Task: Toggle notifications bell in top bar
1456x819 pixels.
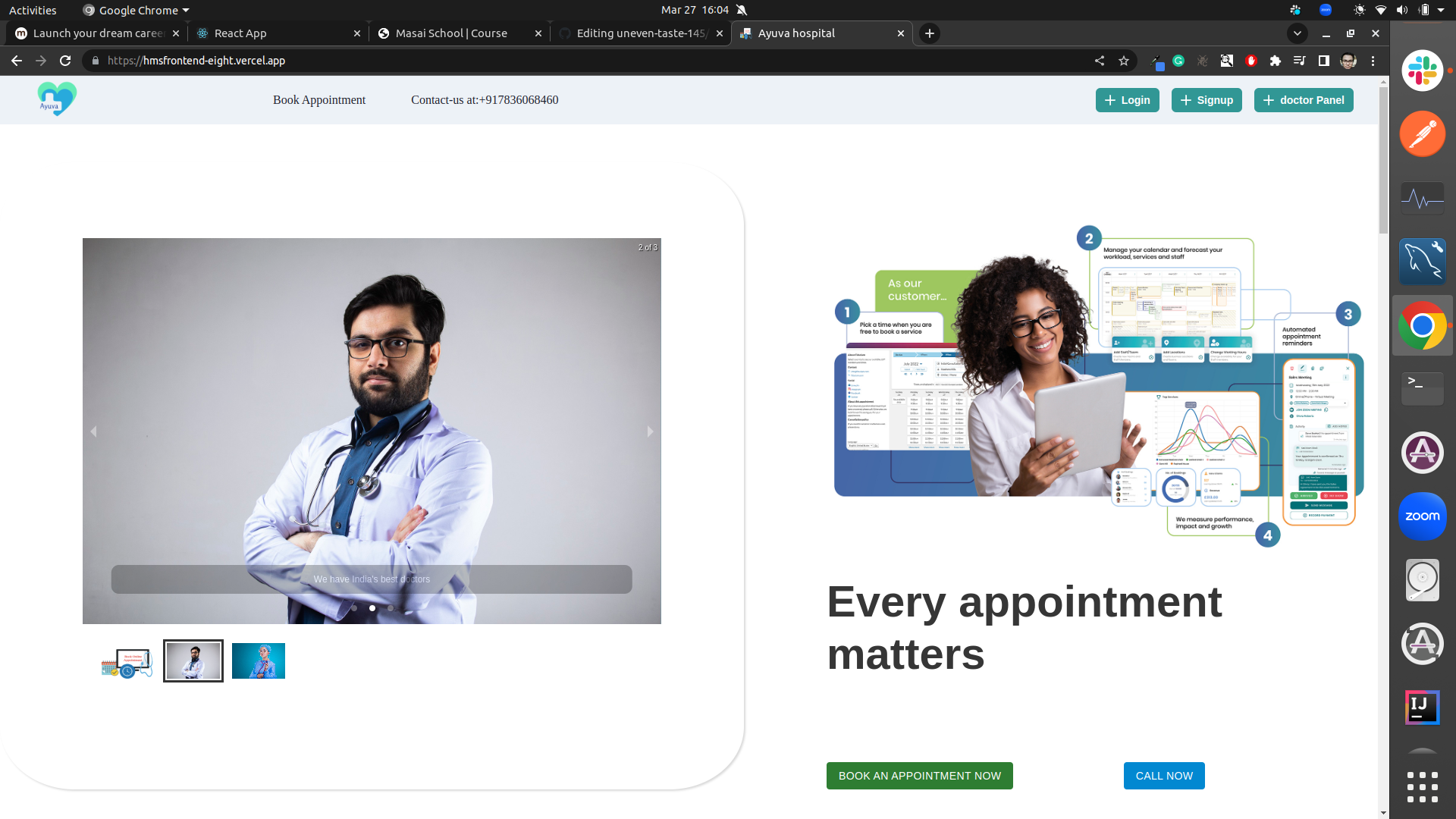Action: [x=742, y=10]
